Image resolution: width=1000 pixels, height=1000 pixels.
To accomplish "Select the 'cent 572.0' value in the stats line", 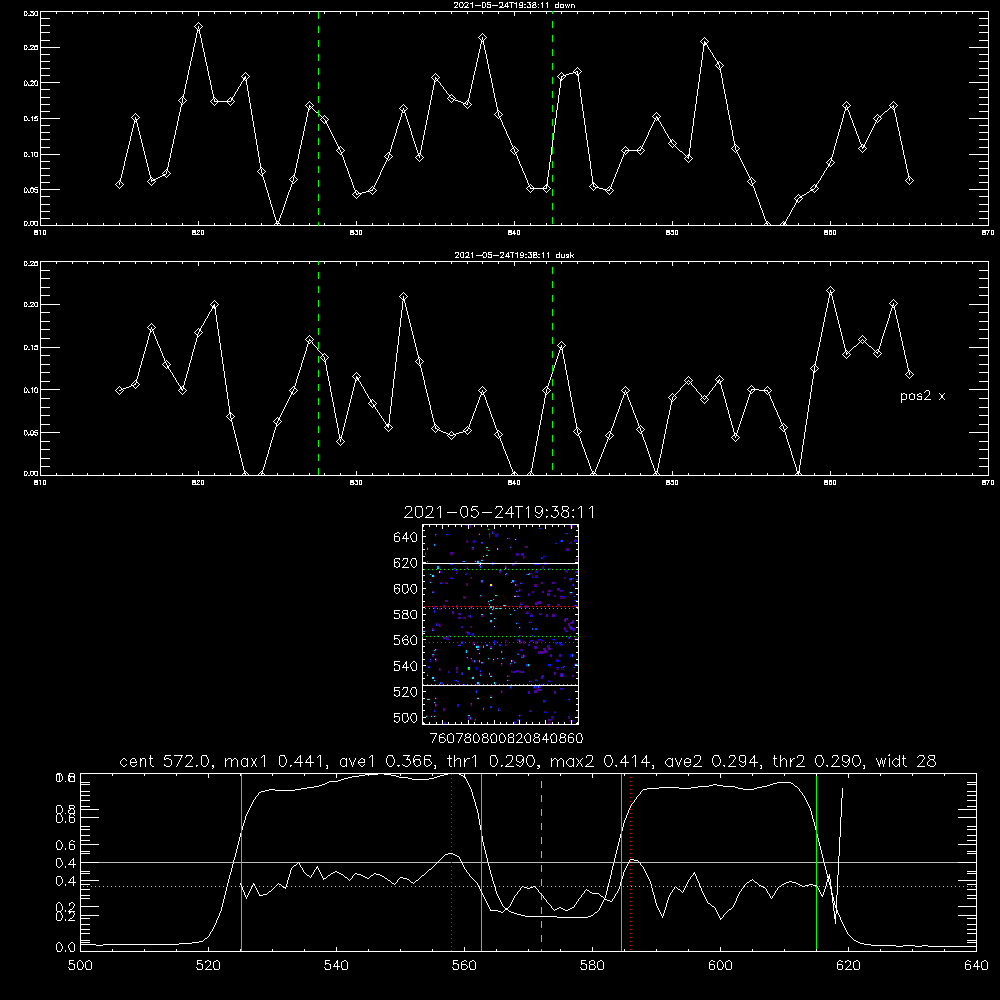I will click(x=167, y=761).
